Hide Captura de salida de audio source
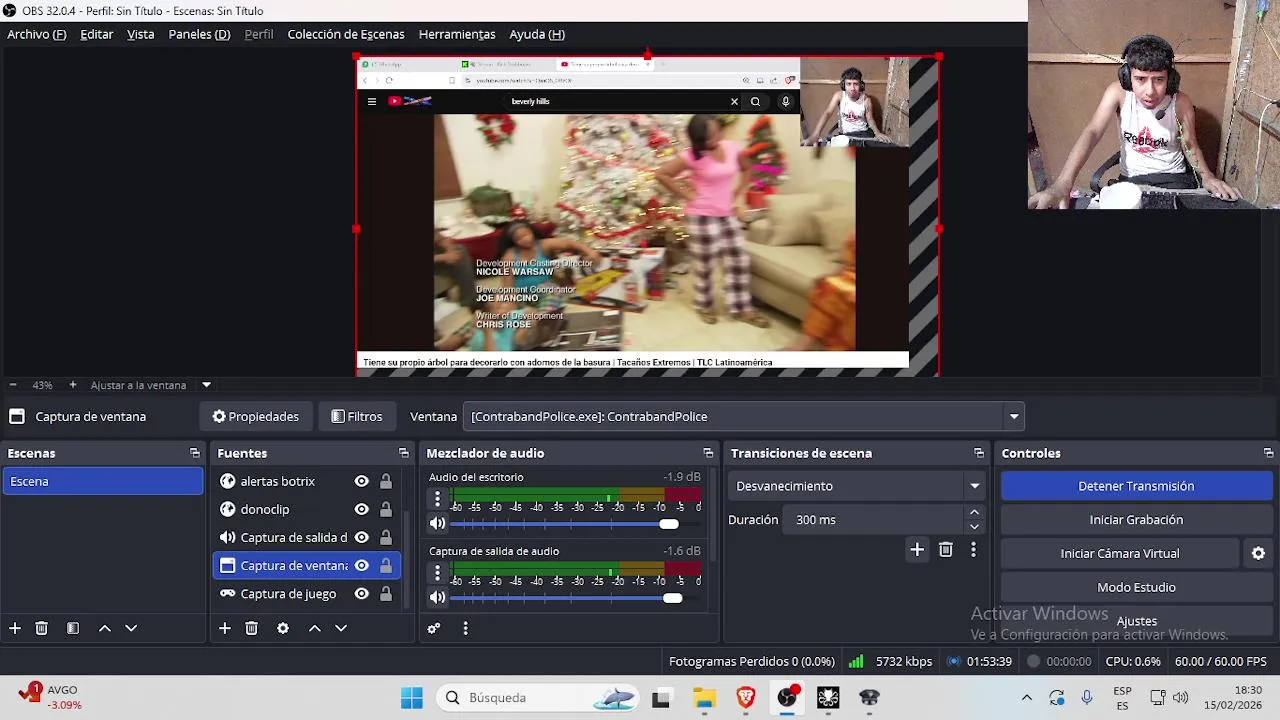 click(x=362, y=537)
